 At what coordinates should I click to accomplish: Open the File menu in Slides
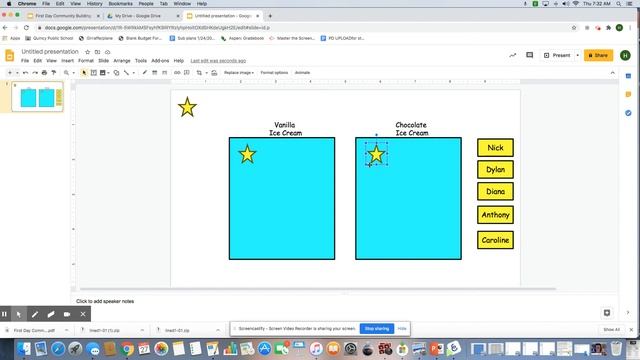pyautogui.click(x=25, y=61)
